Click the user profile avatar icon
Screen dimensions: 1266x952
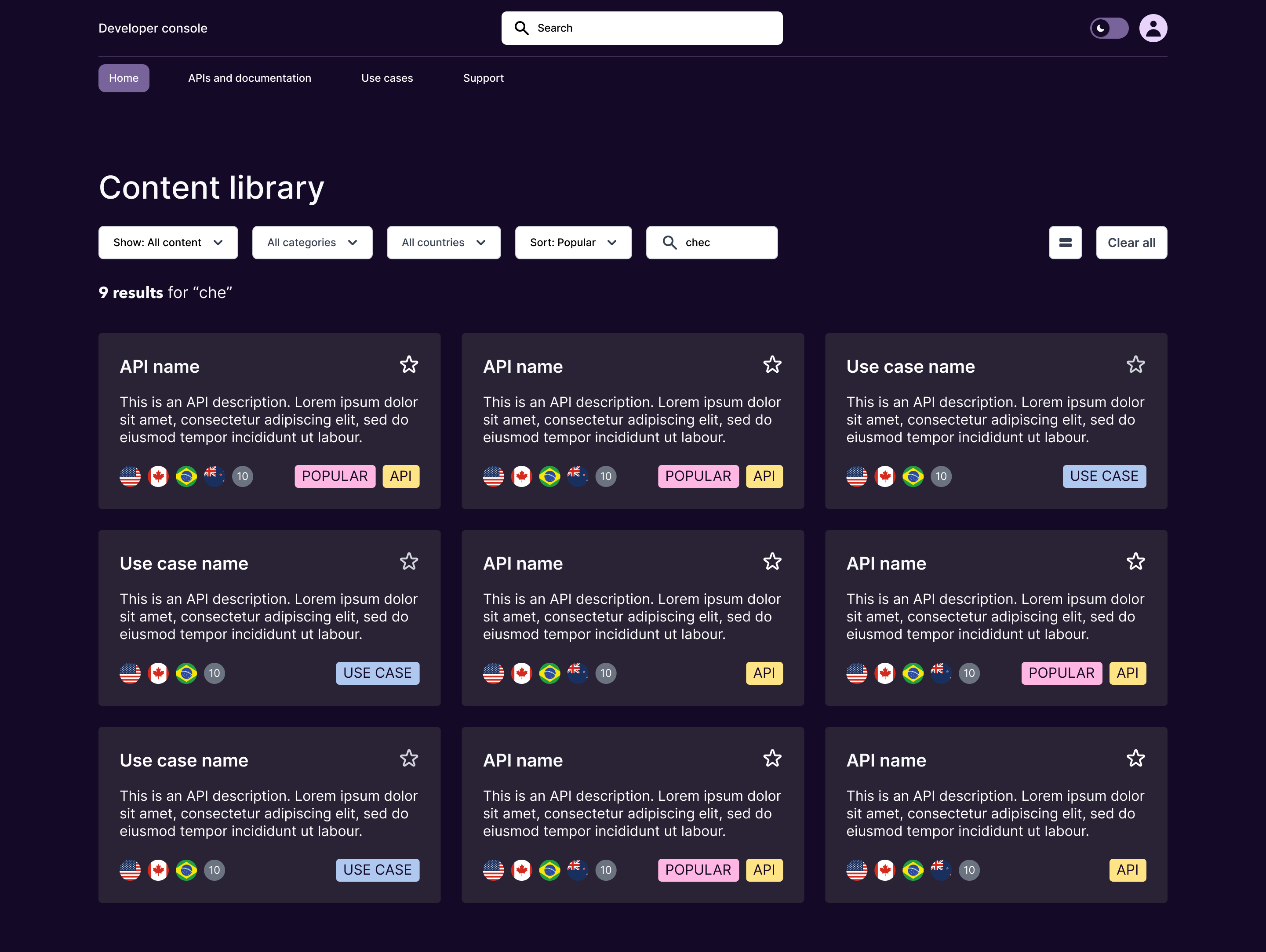tap(1153, 28)
